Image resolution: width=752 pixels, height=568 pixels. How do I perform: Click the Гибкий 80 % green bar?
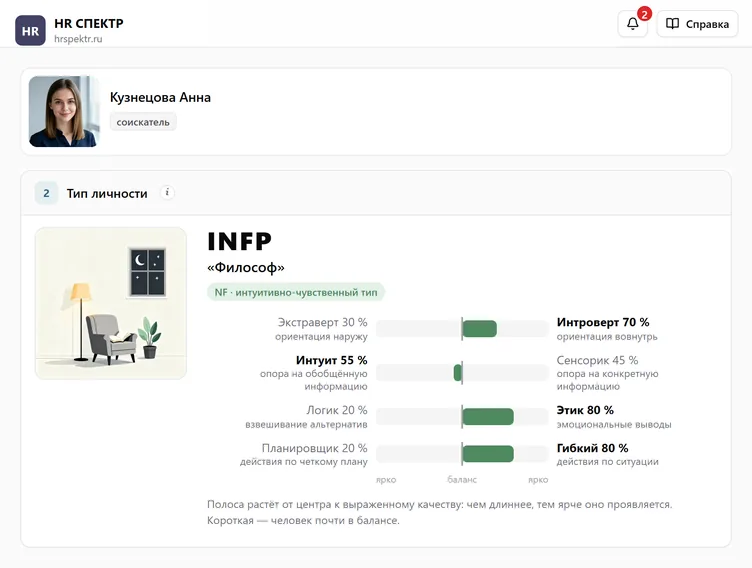coord(488,454)
